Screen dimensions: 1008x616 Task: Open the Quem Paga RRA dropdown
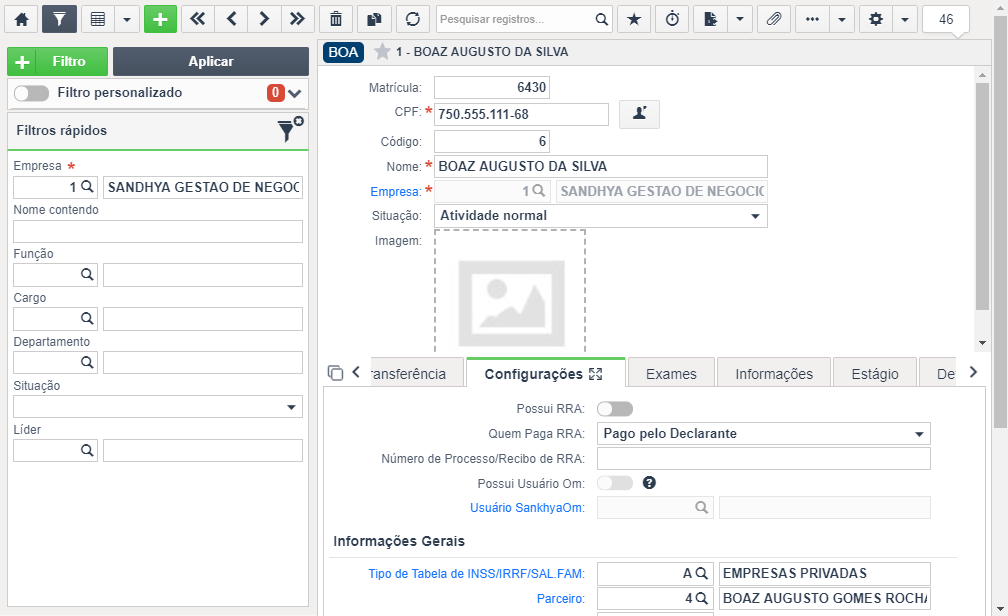click(x=764, y=433)
